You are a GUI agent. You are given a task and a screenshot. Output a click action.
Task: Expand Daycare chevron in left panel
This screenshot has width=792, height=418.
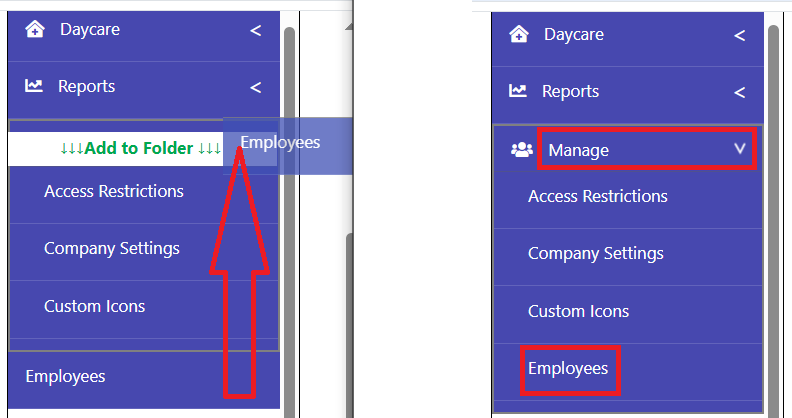(256, 31)
